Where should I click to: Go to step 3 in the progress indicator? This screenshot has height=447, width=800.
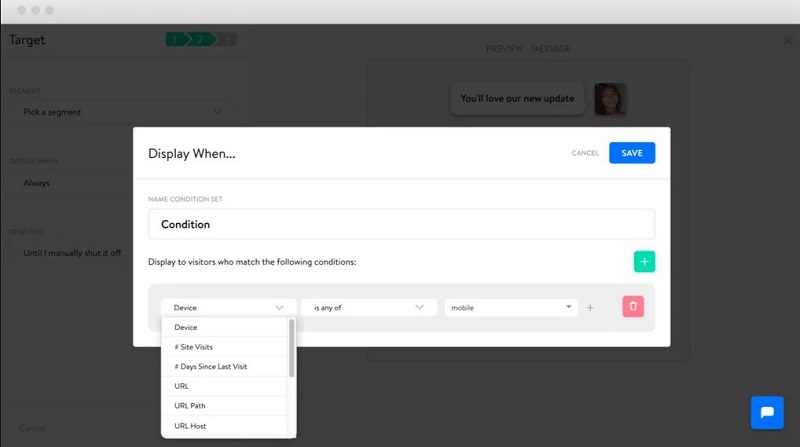227,39
